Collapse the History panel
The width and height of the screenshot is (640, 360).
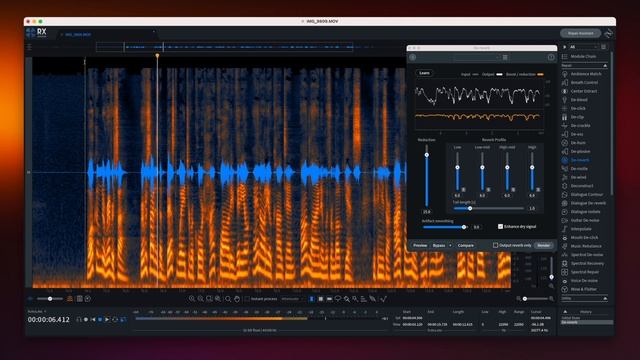click(565, 312)
